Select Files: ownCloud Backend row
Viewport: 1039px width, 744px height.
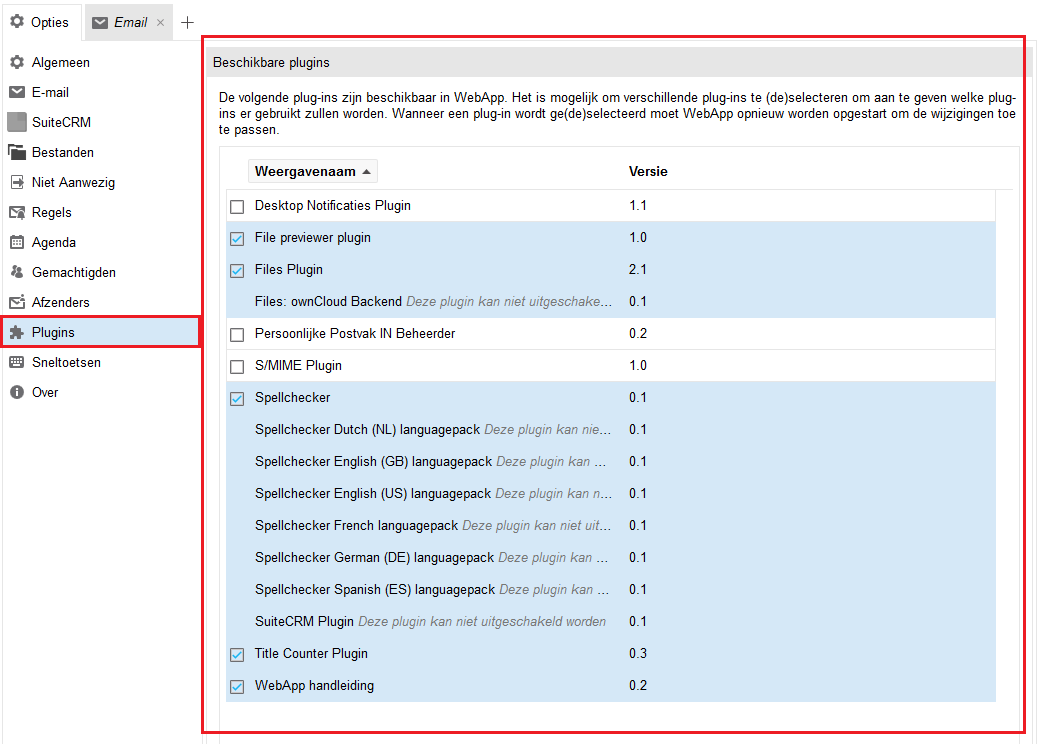(x=610, y=301)
